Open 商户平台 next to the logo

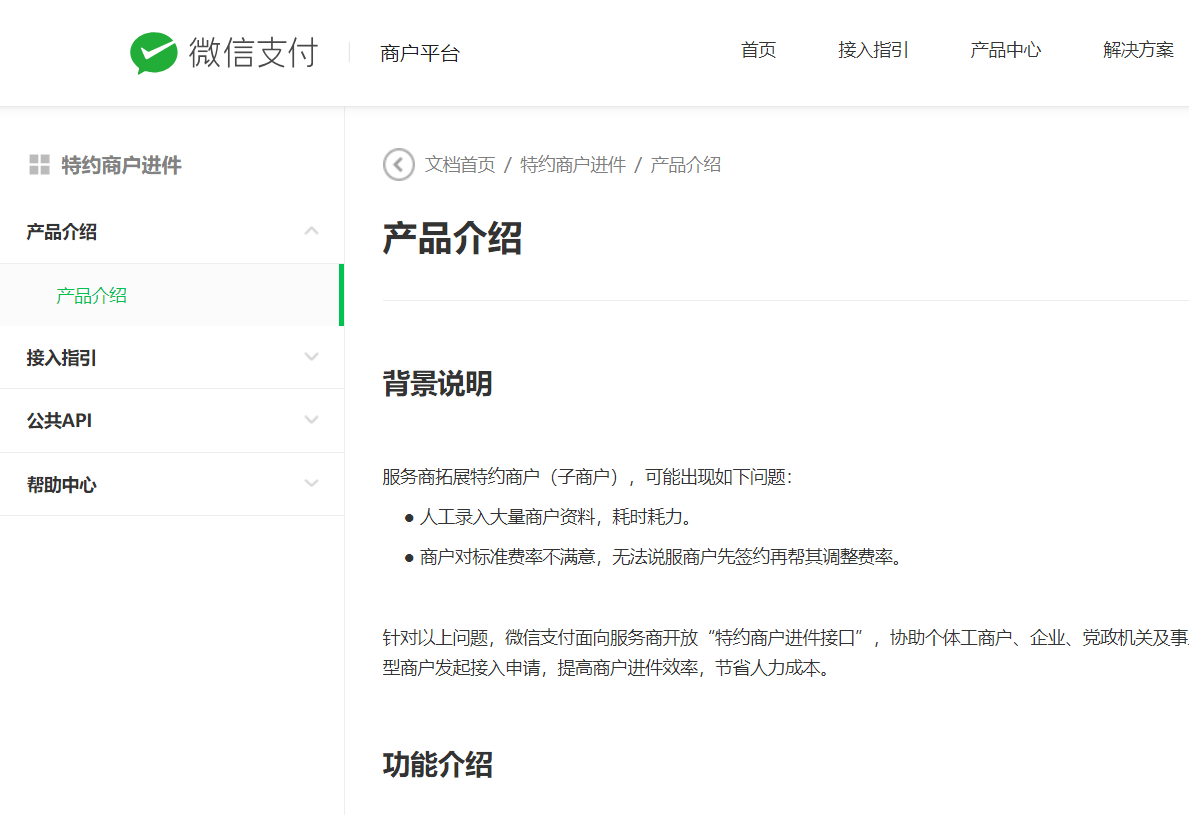(x=420, y=52)
